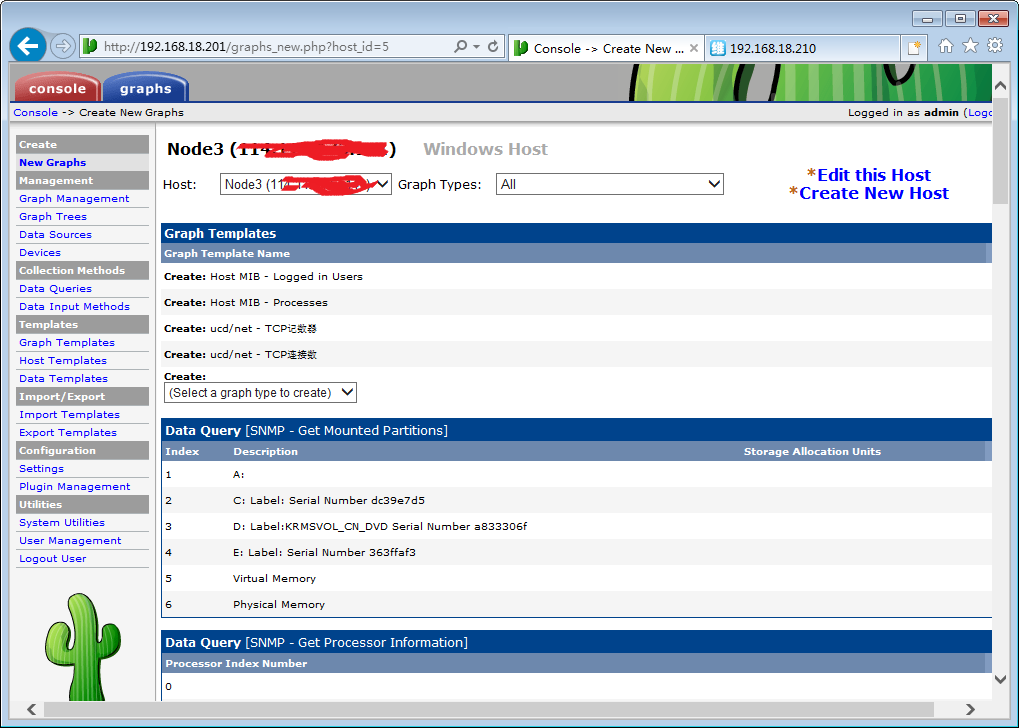1019x728 pixels.
Task: Click the browser Forward arrow button
Action: click(62, 46)
